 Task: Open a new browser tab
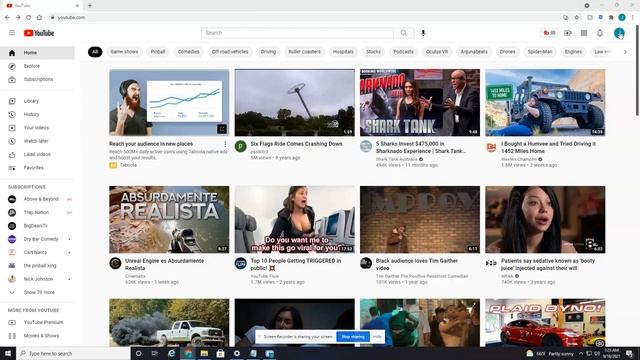(90, 6)
